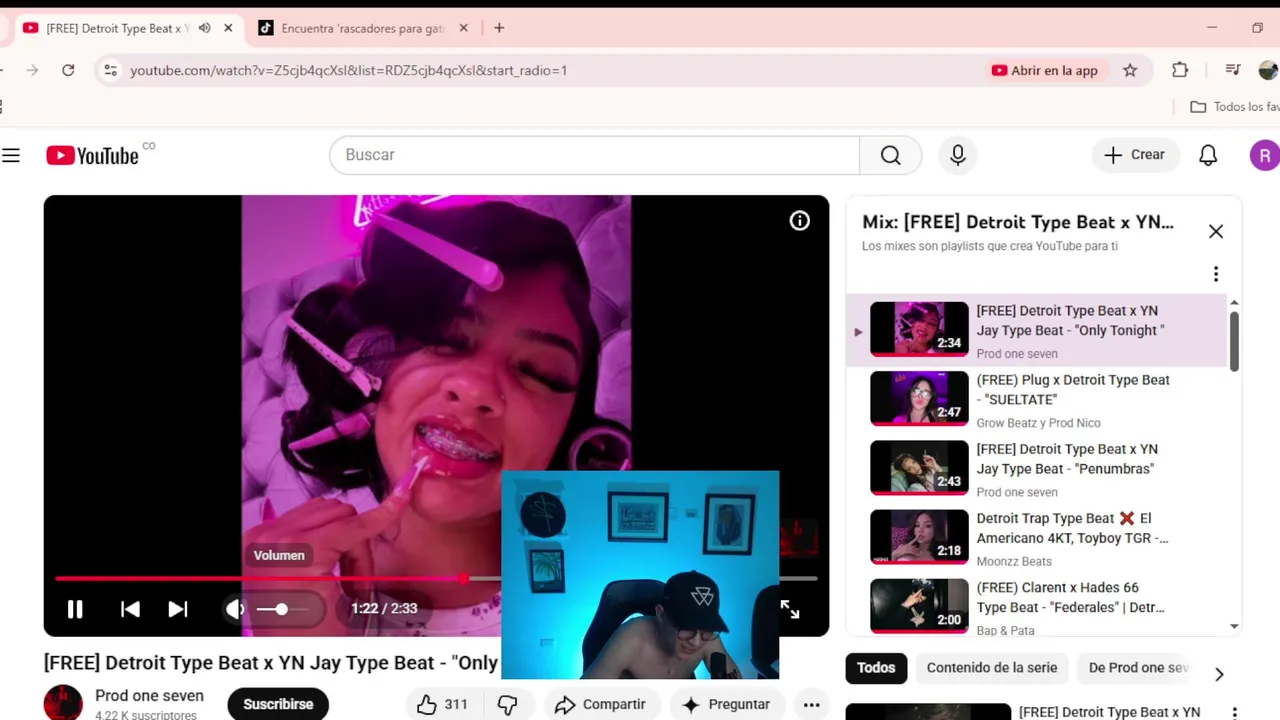The height and width of the screenshot is (720, 1280).
Task: Share the video via Compartir
Action: pos(601,704)
